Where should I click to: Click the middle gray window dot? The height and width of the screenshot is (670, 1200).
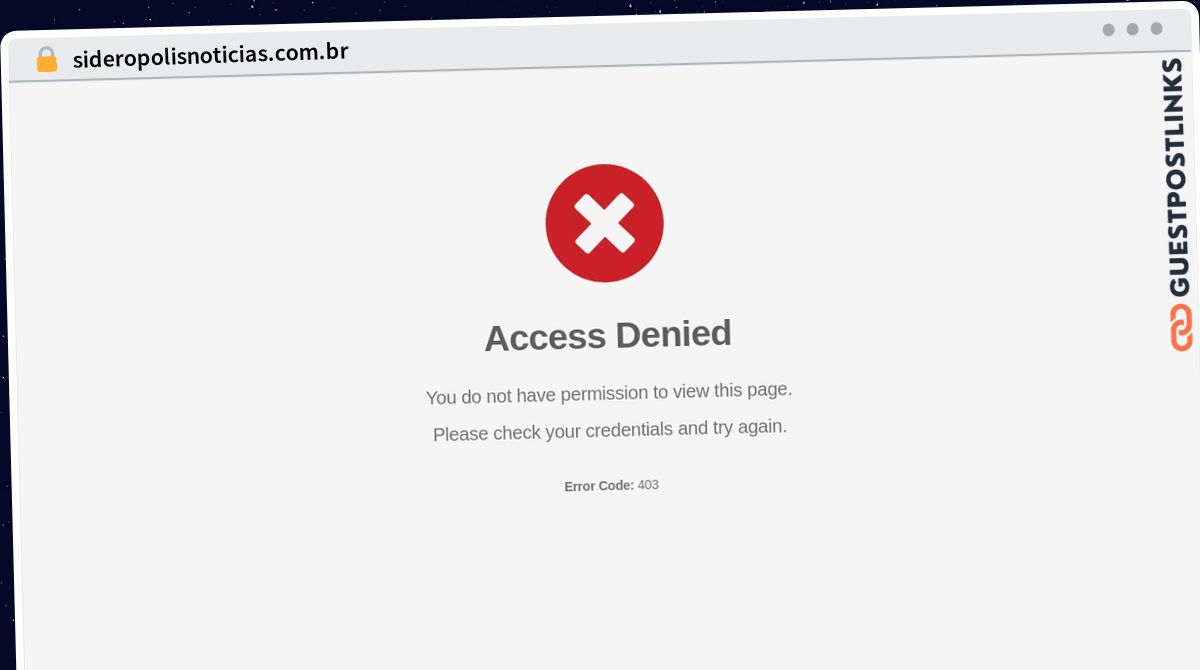coord(1132,29)
